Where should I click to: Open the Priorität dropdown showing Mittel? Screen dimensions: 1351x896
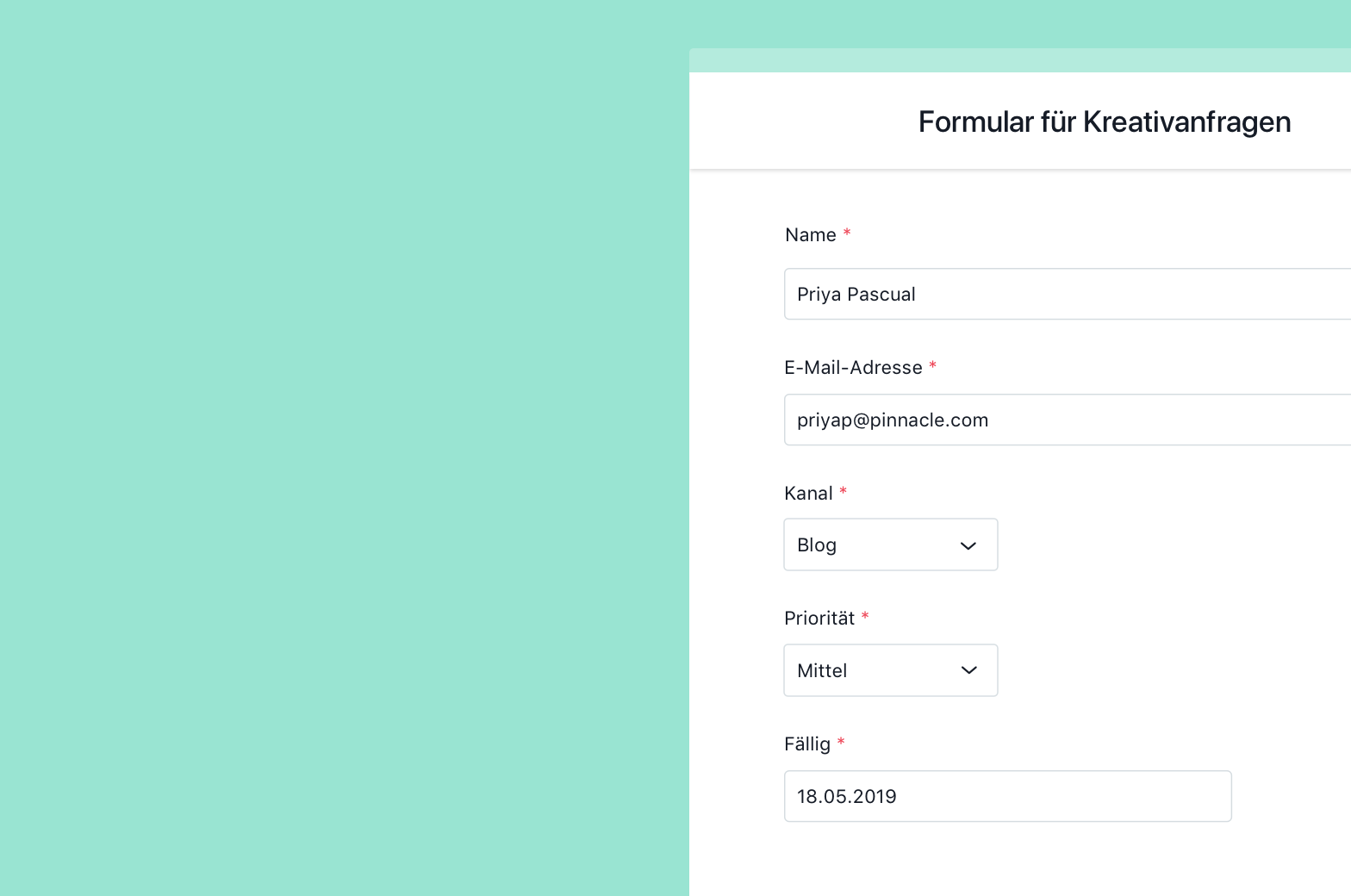(891, 670)
